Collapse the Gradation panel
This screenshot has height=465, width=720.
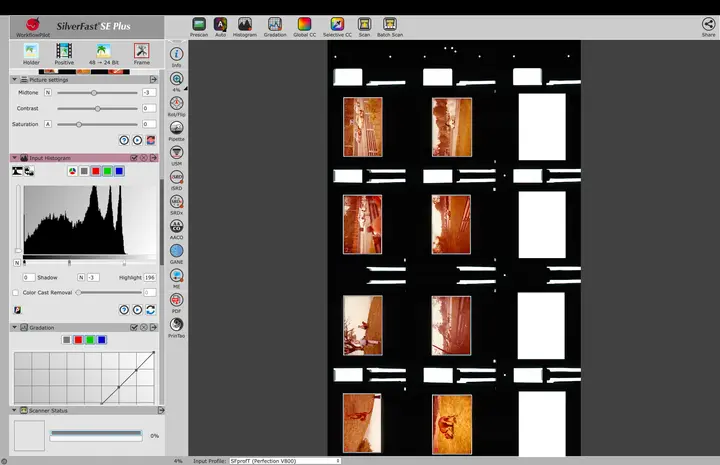14,327
